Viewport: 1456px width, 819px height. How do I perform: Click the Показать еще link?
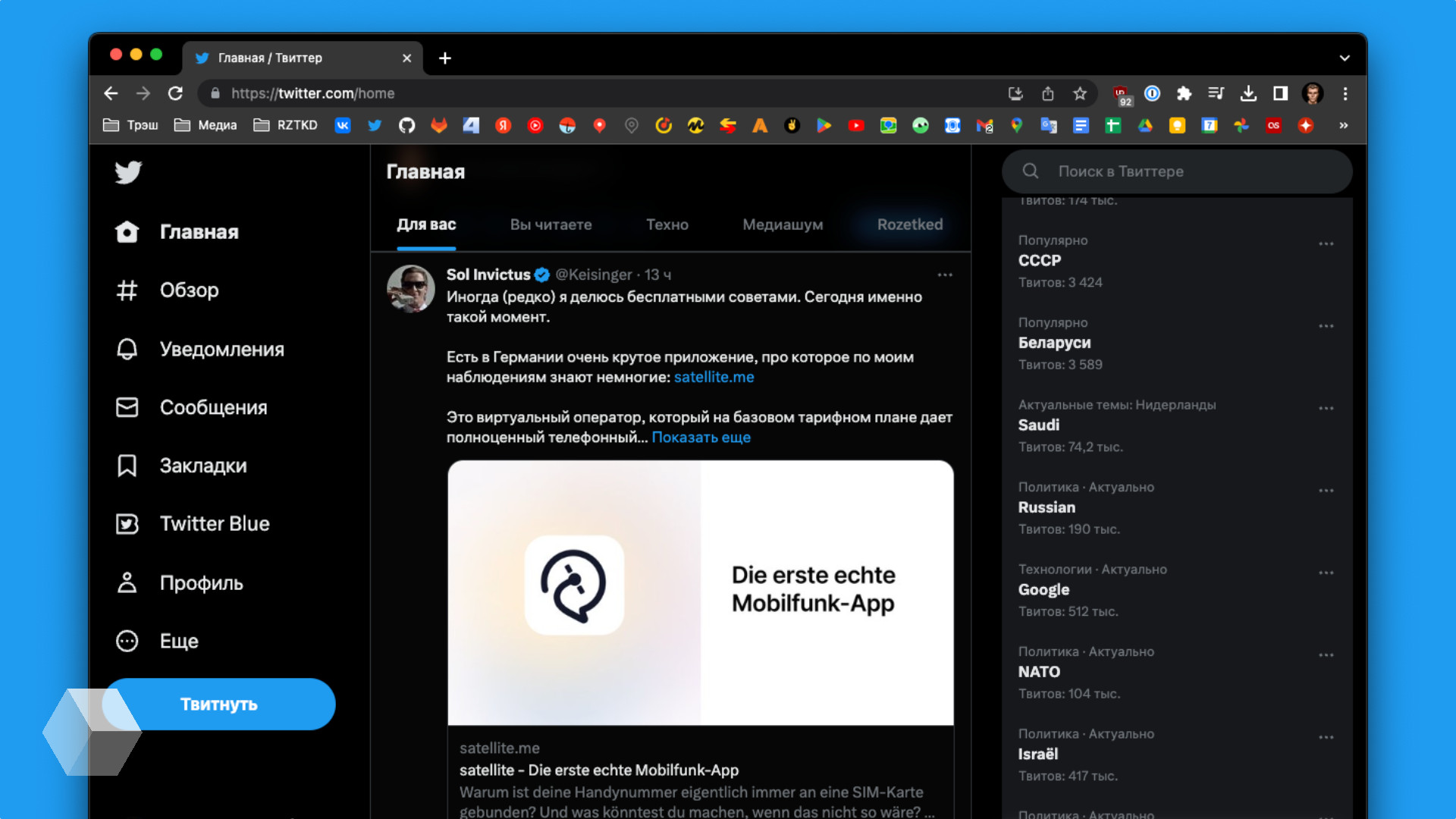[701, 438]
